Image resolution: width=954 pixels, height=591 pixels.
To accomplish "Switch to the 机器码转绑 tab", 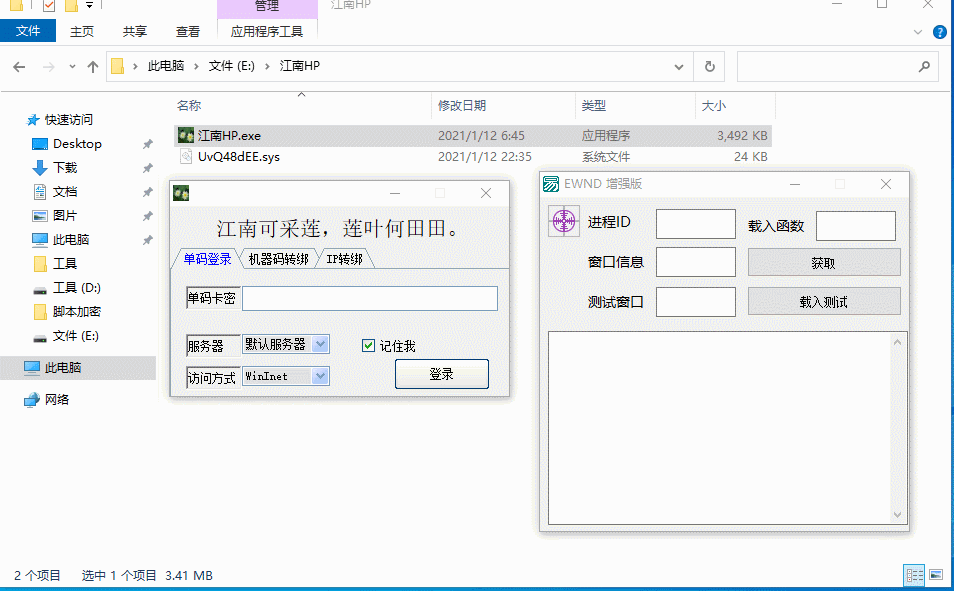I will coord(278,259).
